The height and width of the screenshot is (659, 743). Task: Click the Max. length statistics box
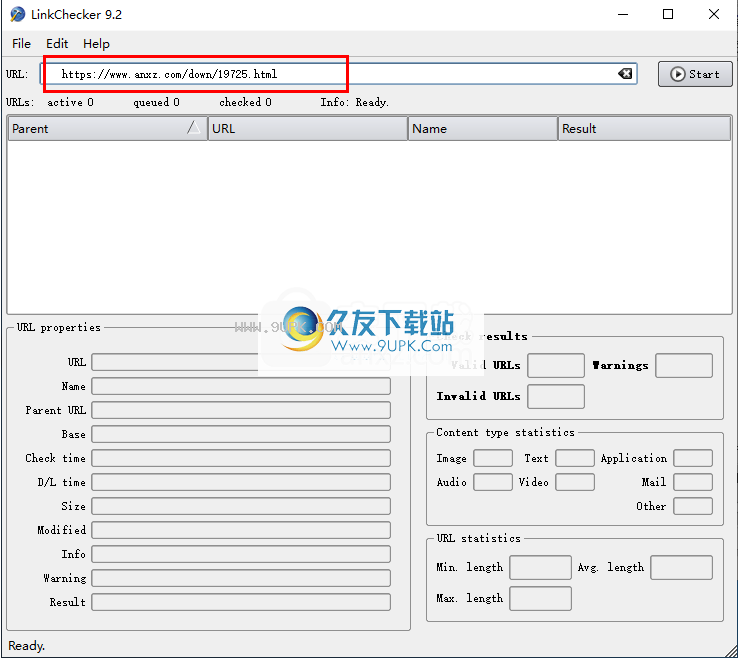point(540,599)
